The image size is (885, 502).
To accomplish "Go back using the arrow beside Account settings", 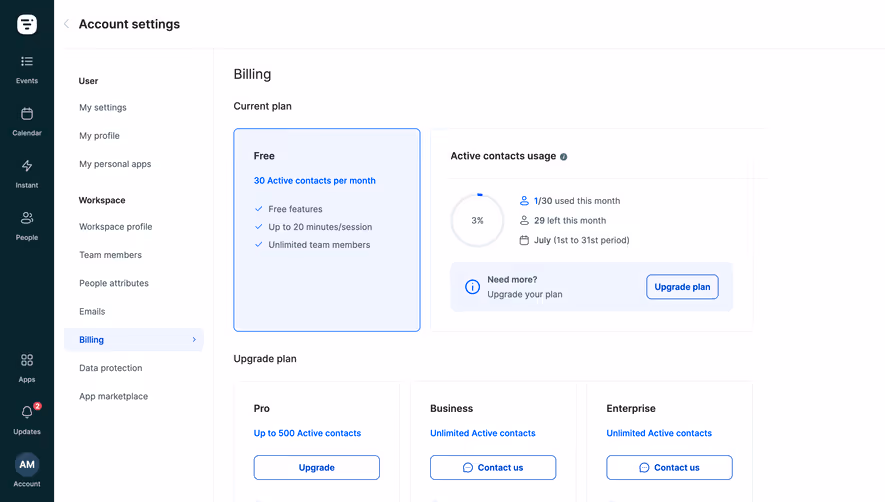I will [x=67, y=24].
